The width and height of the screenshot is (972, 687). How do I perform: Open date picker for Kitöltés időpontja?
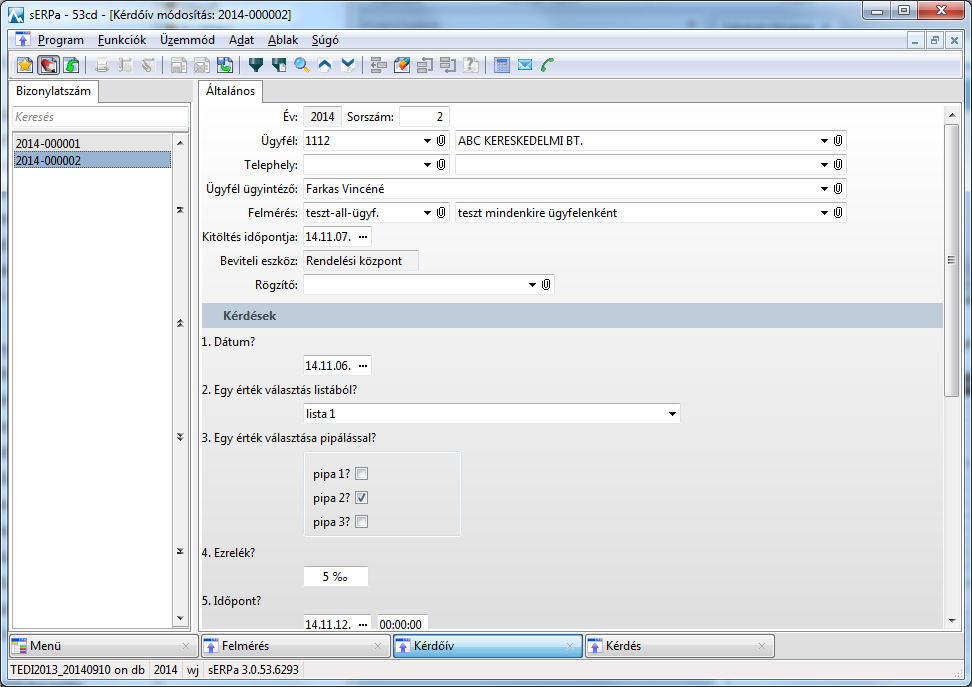click(x=363, y=237)
